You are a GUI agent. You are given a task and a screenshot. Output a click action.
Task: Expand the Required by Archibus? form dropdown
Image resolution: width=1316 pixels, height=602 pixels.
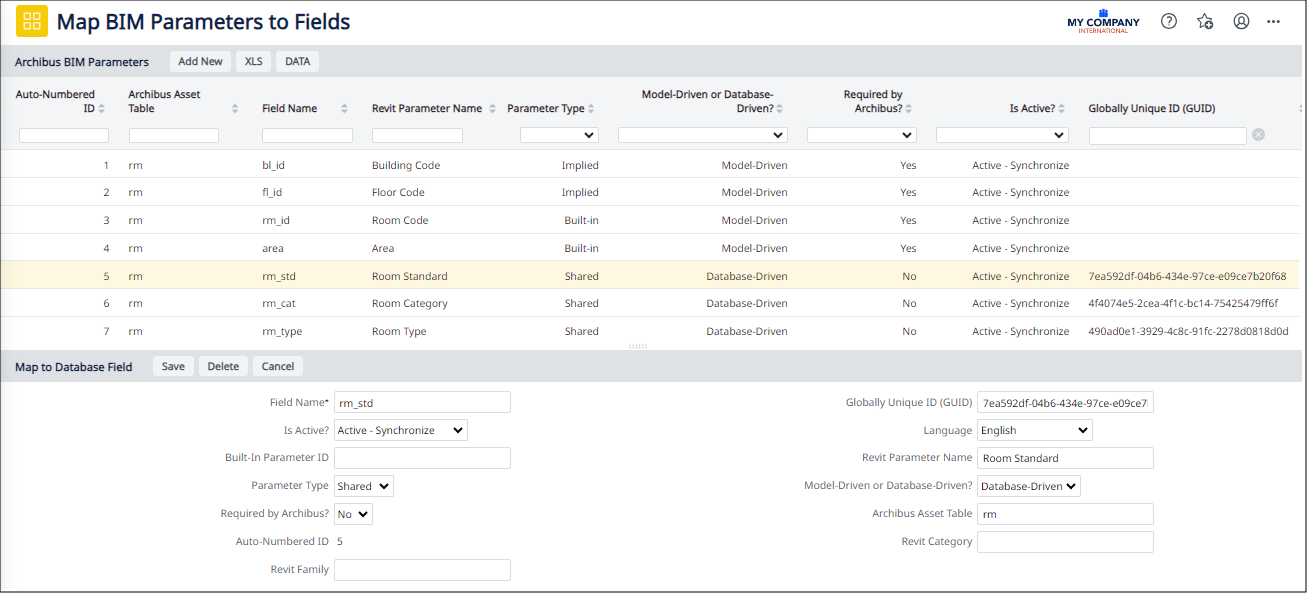(x=353, y=514)
